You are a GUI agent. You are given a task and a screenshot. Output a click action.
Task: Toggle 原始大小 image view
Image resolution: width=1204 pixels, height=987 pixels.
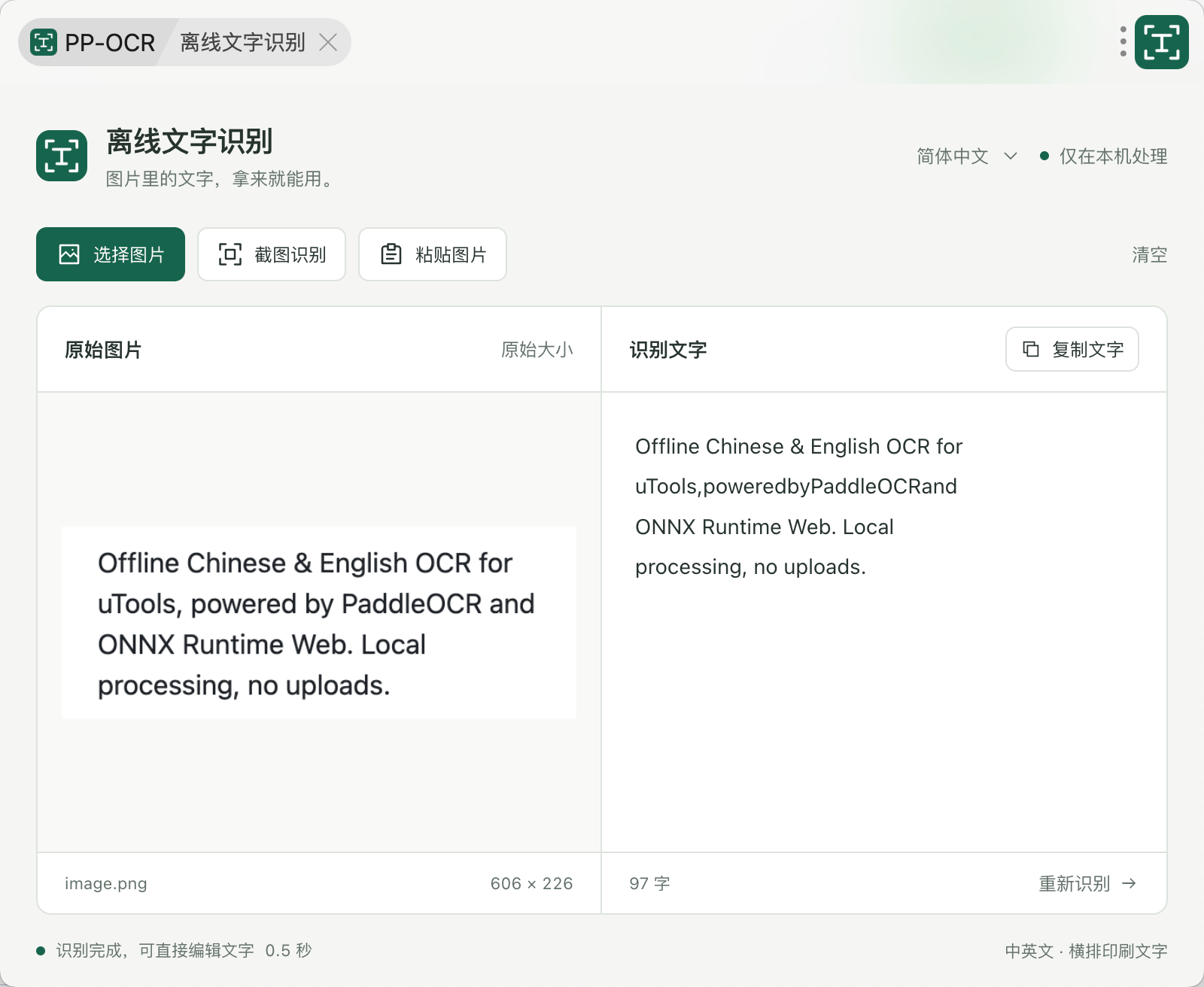(x=537, y=350)
